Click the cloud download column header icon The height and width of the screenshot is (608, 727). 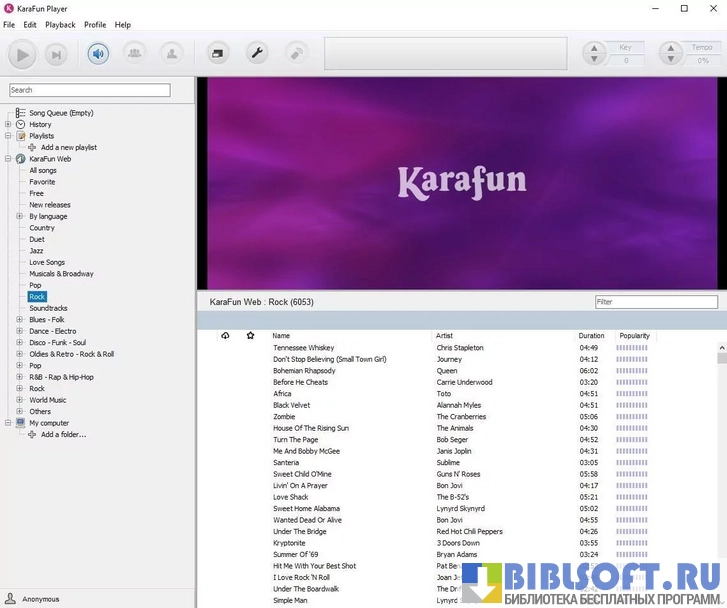point(225,336)
